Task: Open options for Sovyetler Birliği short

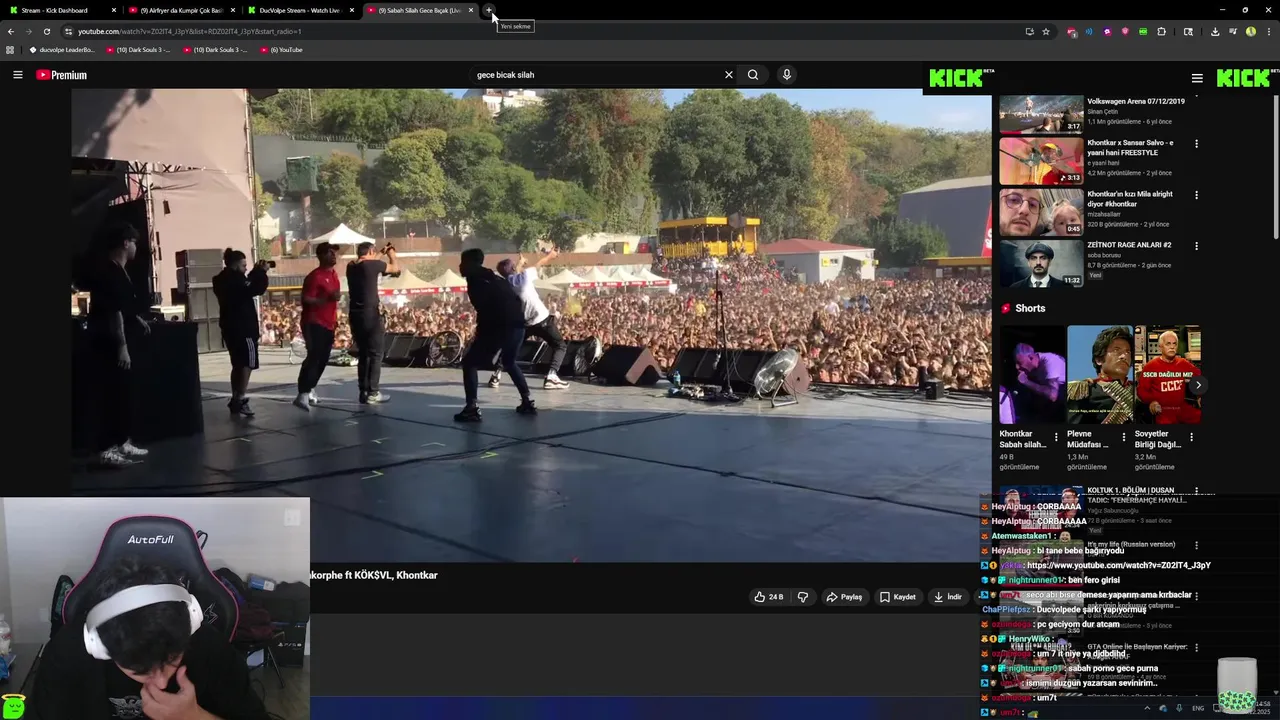Action: pyautogui.click(x=1191, y=437)
